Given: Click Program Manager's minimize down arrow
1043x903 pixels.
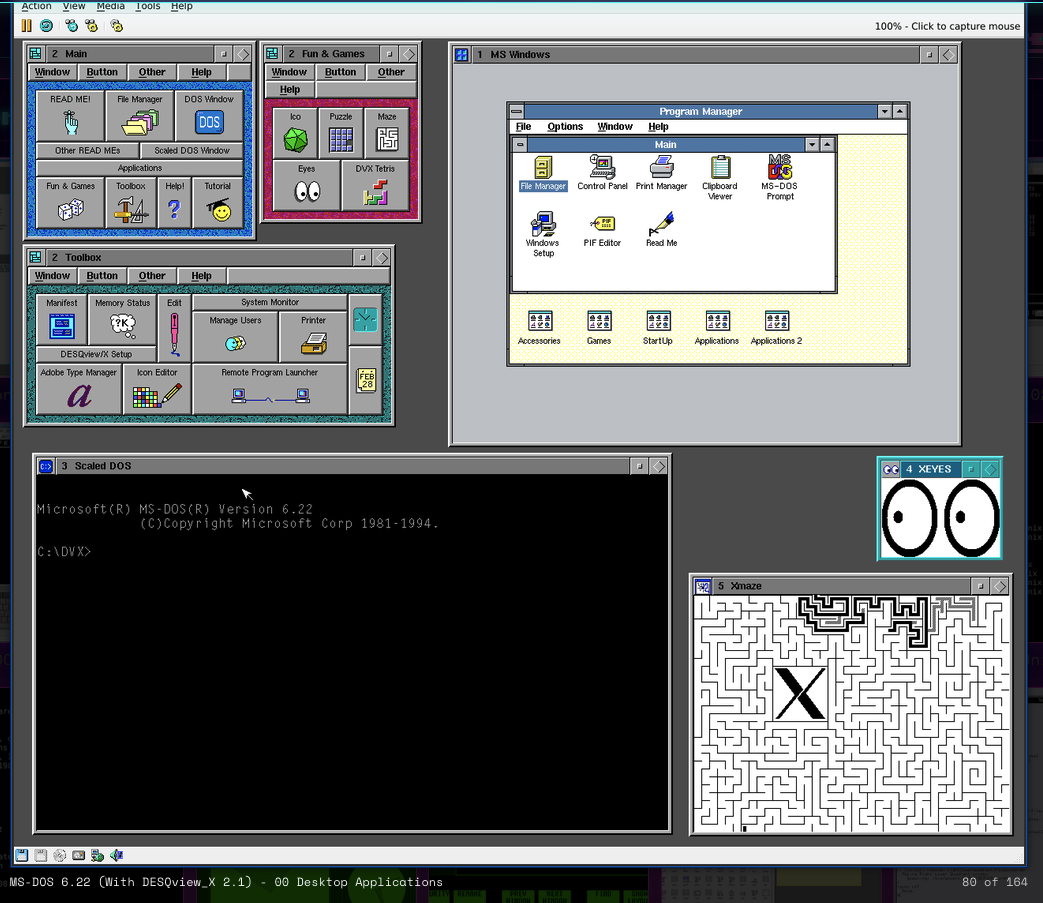Looking at the screenshot, I should (885, 111).
